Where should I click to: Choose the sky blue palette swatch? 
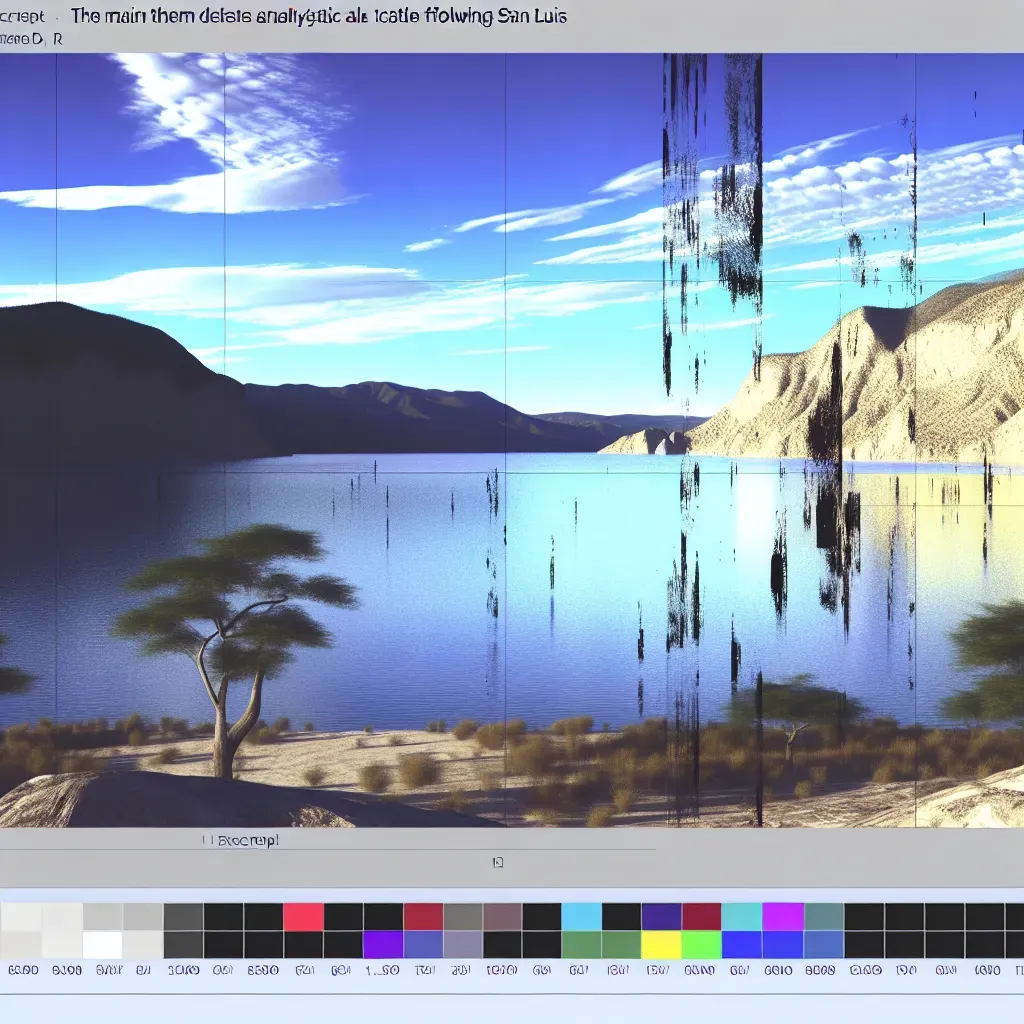(581, 917)
